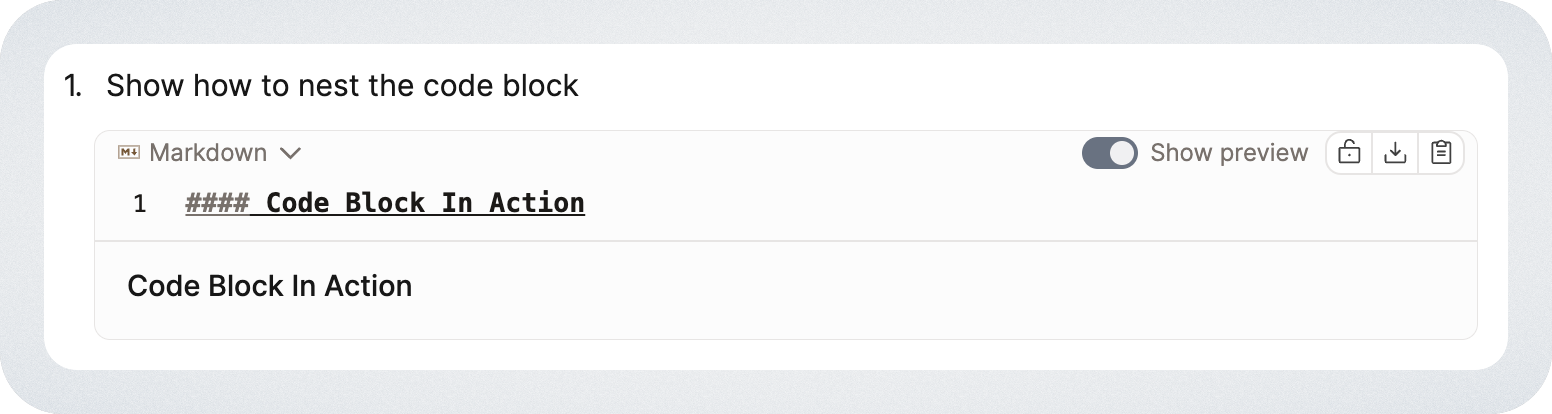
Task: Click the word "In" in the editor line
Action: pos(457,203)
